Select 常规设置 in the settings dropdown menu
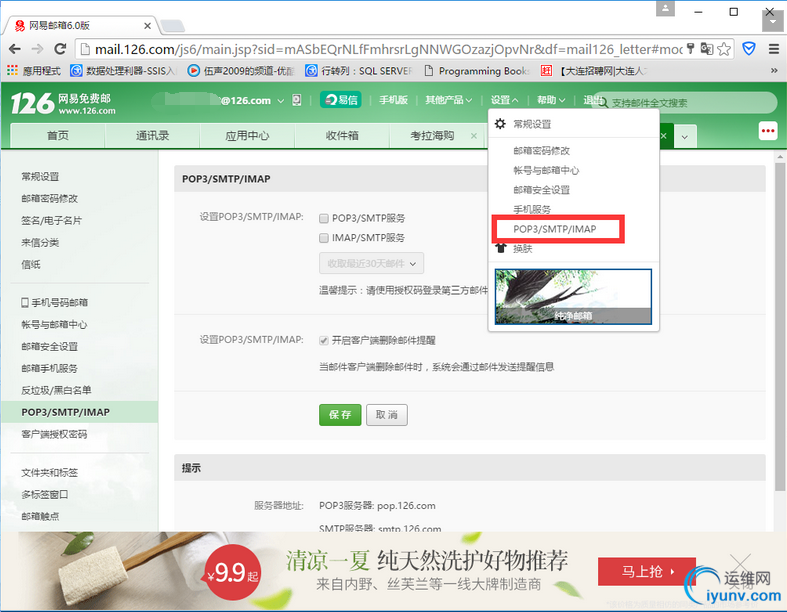 pos(532,124)
